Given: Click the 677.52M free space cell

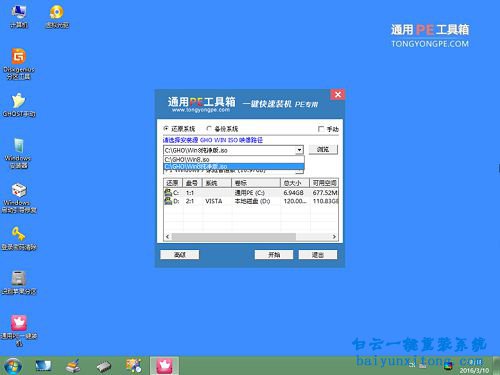Looking at the screenshot, I should click(x=325, y=193).
